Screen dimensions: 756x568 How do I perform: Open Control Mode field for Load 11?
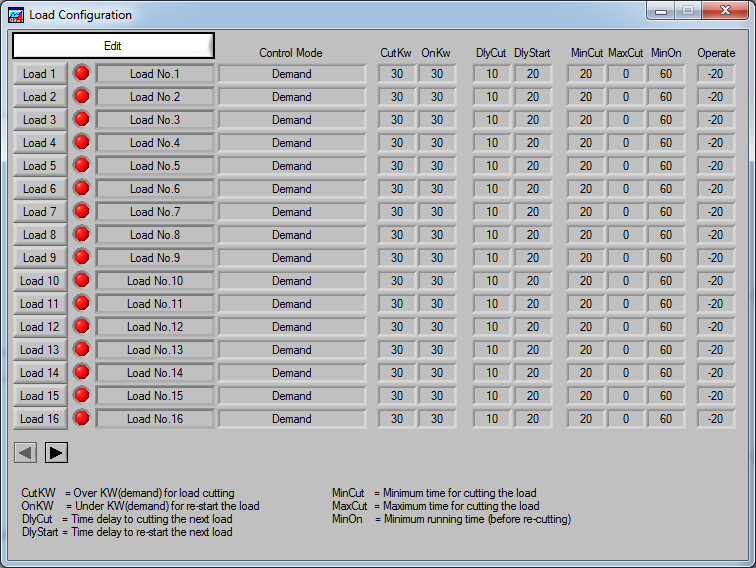coord(292,304)
